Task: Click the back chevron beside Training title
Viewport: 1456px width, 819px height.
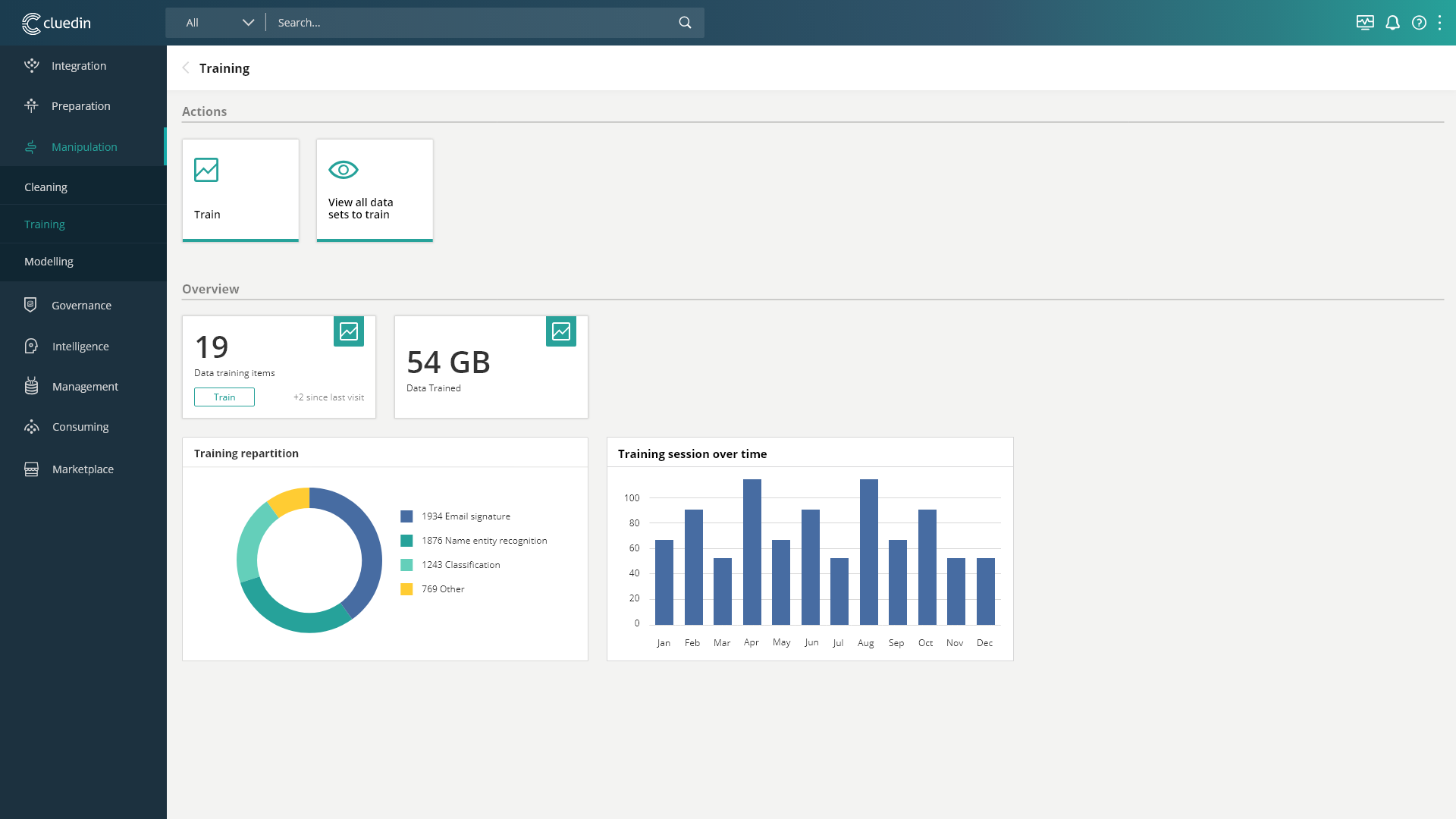Action: click(186, 67)
